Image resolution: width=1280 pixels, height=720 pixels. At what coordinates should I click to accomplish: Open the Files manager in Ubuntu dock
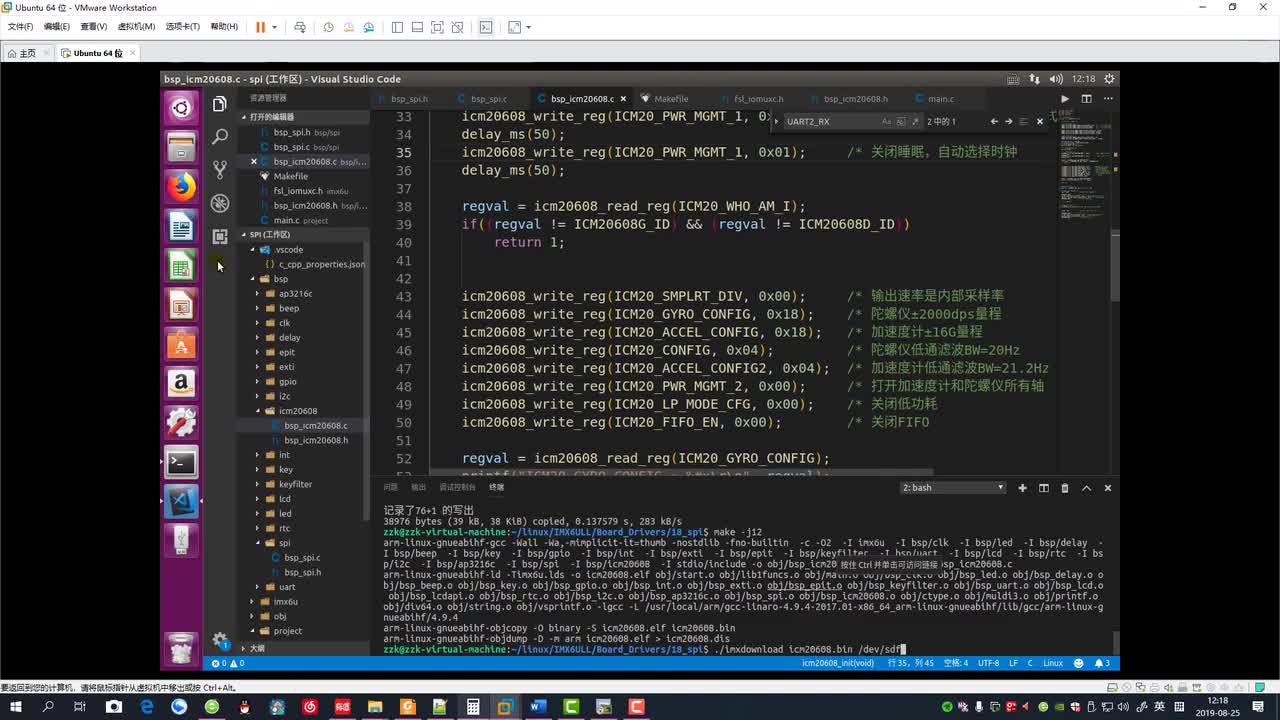181,148
